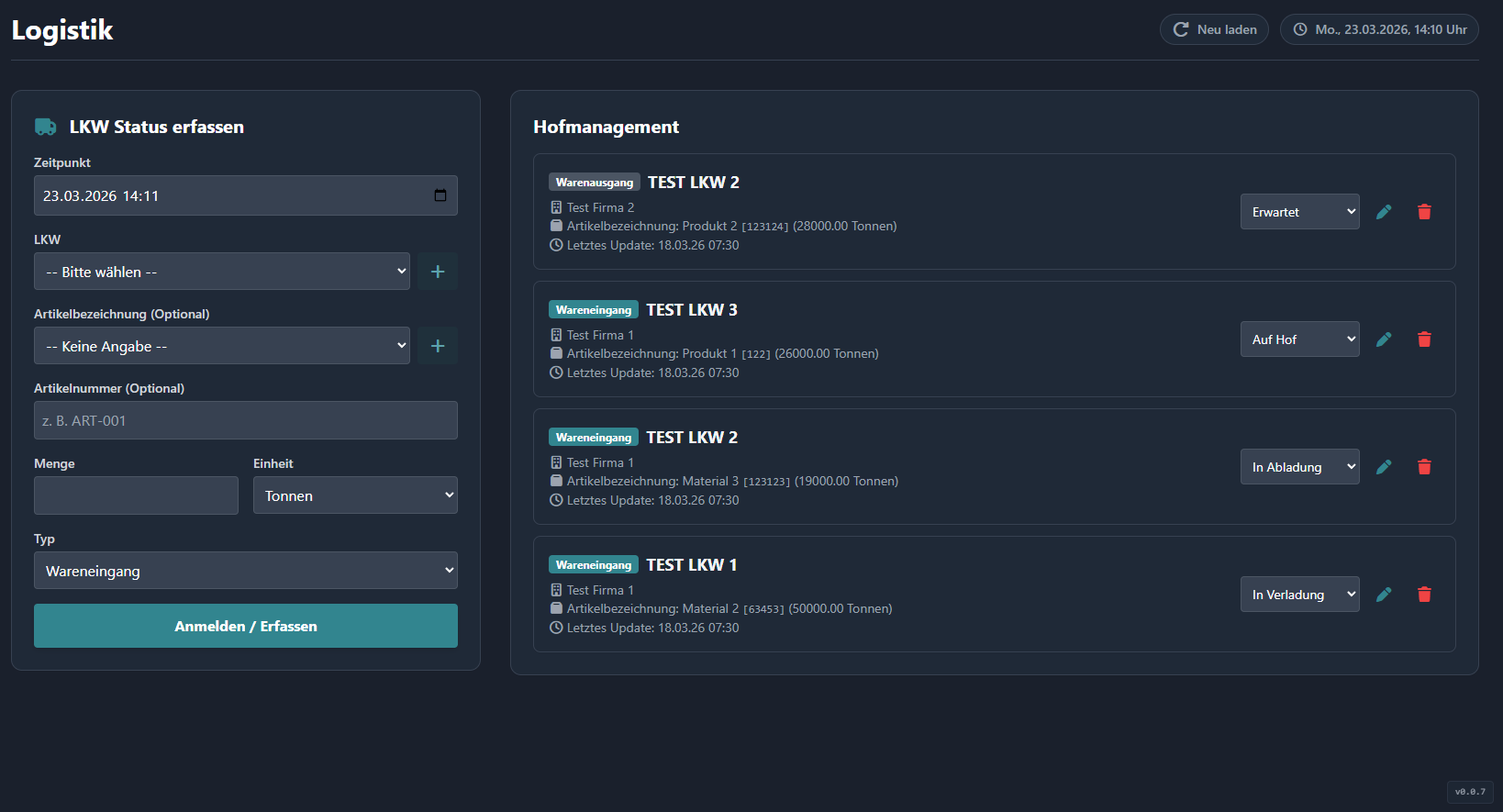Change status dropdown showing 'Erwartet'
The height and width of the screenshot is (812, 1503).
[x=1299, y=212]
